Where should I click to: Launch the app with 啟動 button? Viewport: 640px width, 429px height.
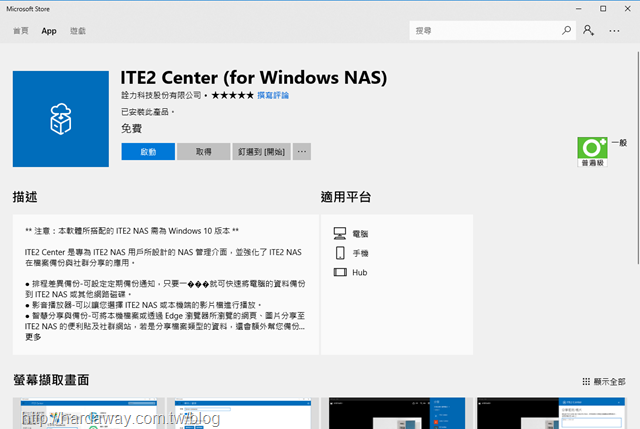(x=148, y=152)
